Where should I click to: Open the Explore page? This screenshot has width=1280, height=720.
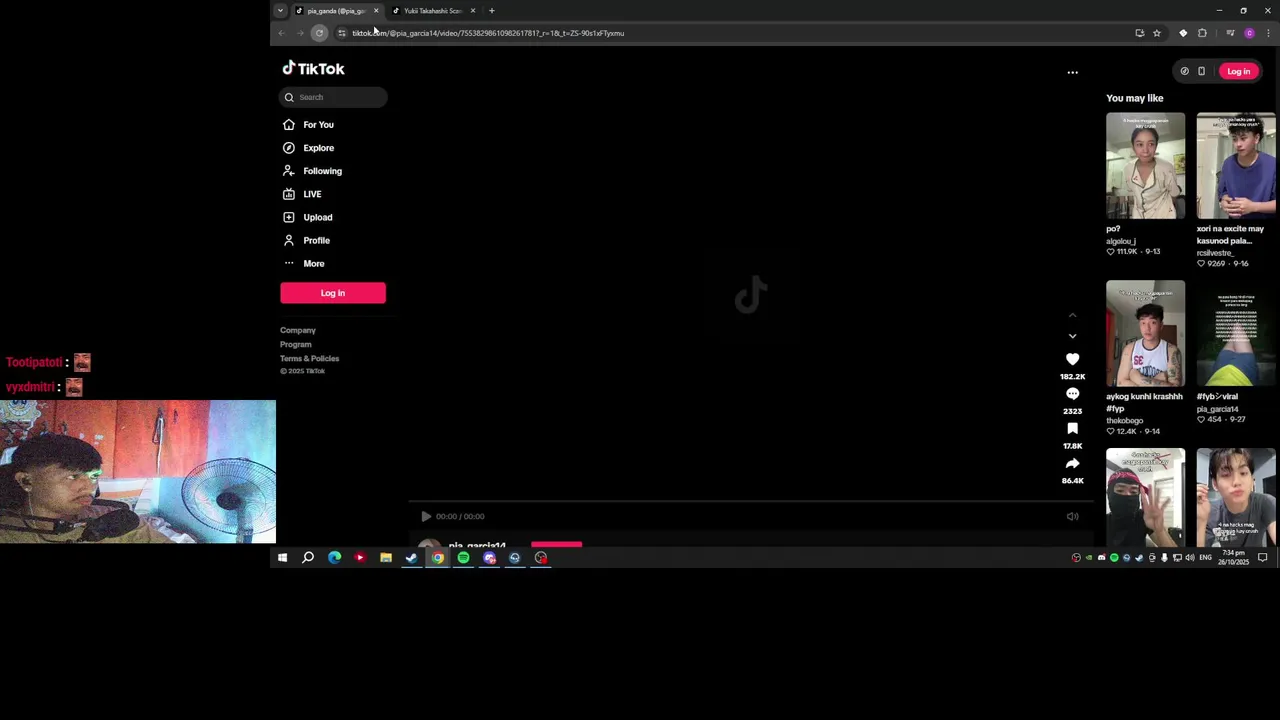(318, 148)
